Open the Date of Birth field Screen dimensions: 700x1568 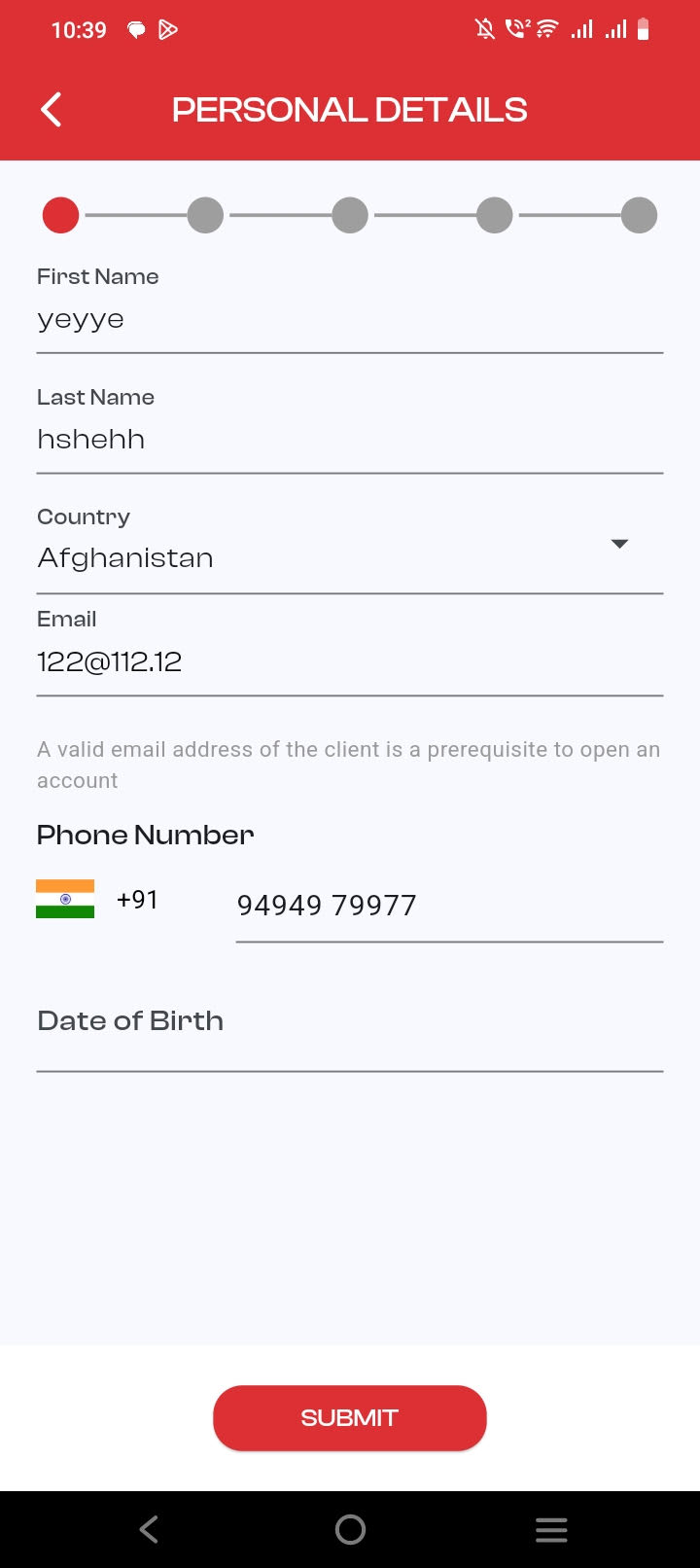click(350, 1022)
